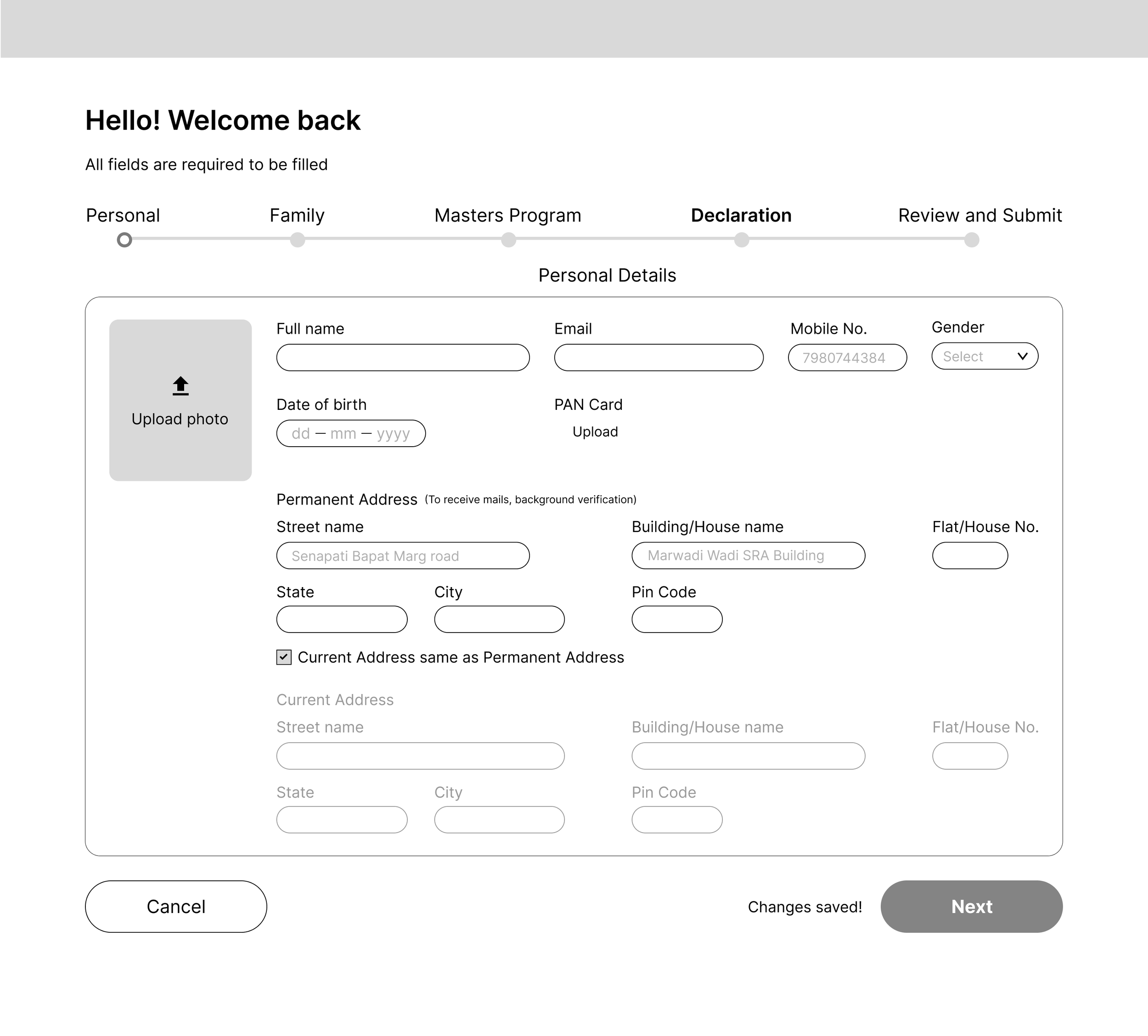Go to Masters Program tab label

click(507, 215)
